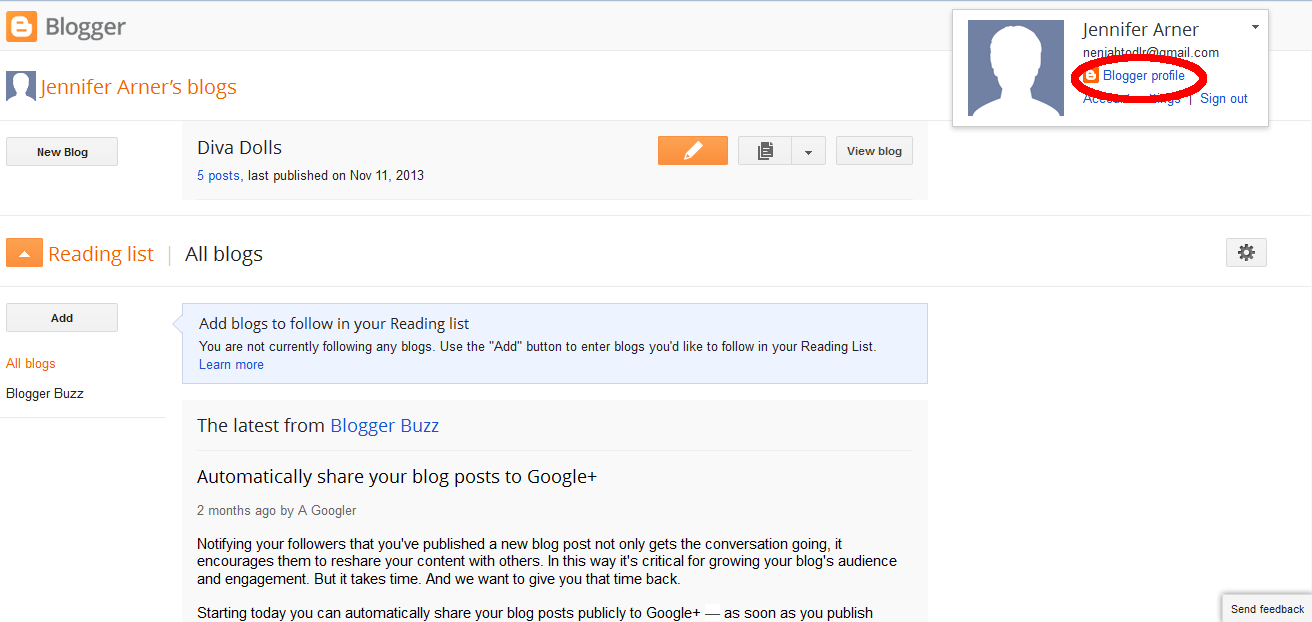Click the orange pencil new post button

point(693,151)
